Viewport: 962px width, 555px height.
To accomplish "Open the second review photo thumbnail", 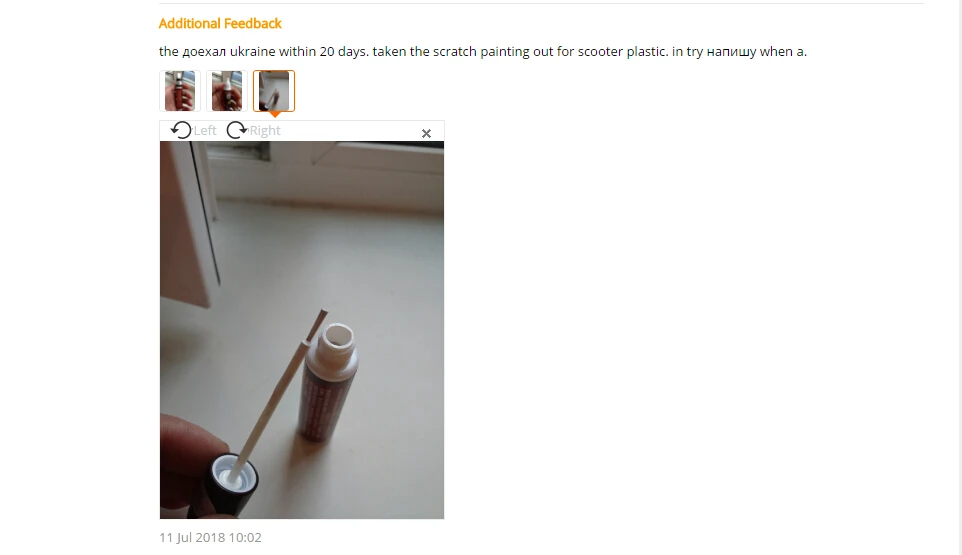I will point(226,91).
